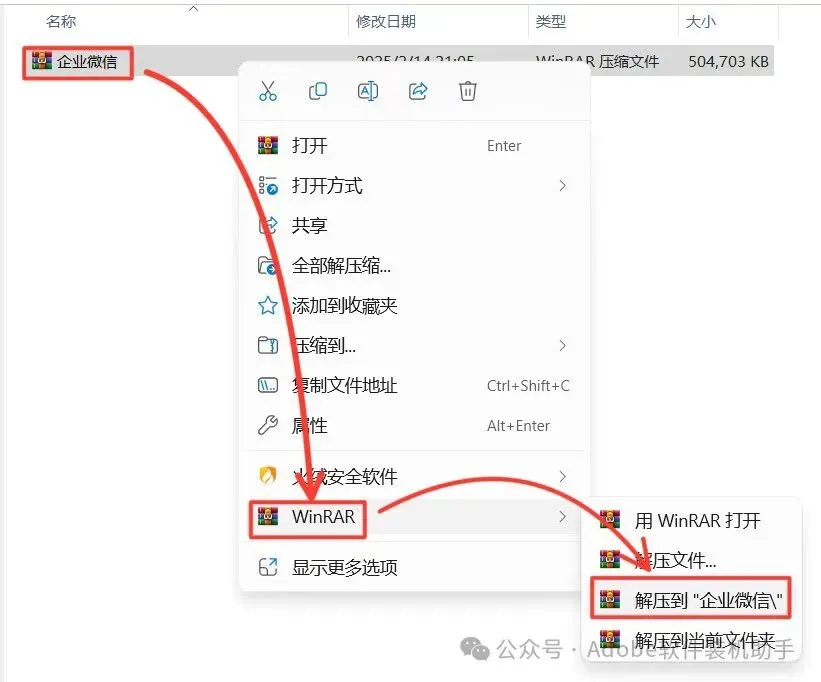Expand the WinRAR chevron arrow
Screen dimensions: 821x682
point(562,517)
